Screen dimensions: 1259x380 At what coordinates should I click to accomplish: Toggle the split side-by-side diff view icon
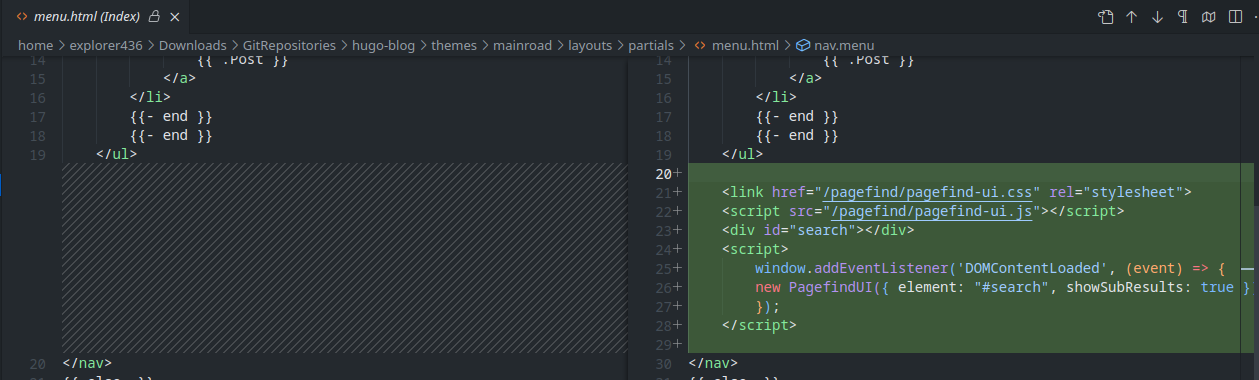pos(1235,17)
